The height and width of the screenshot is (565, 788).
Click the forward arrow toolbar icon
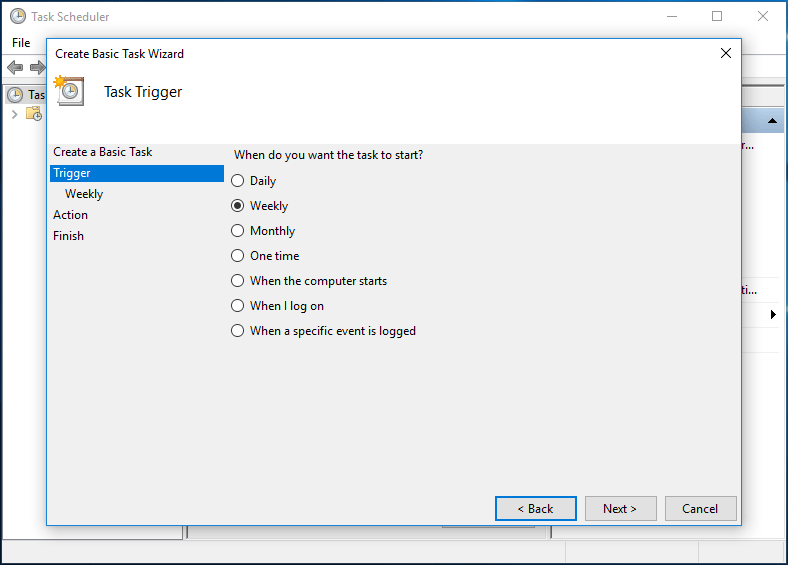[36, 67]
